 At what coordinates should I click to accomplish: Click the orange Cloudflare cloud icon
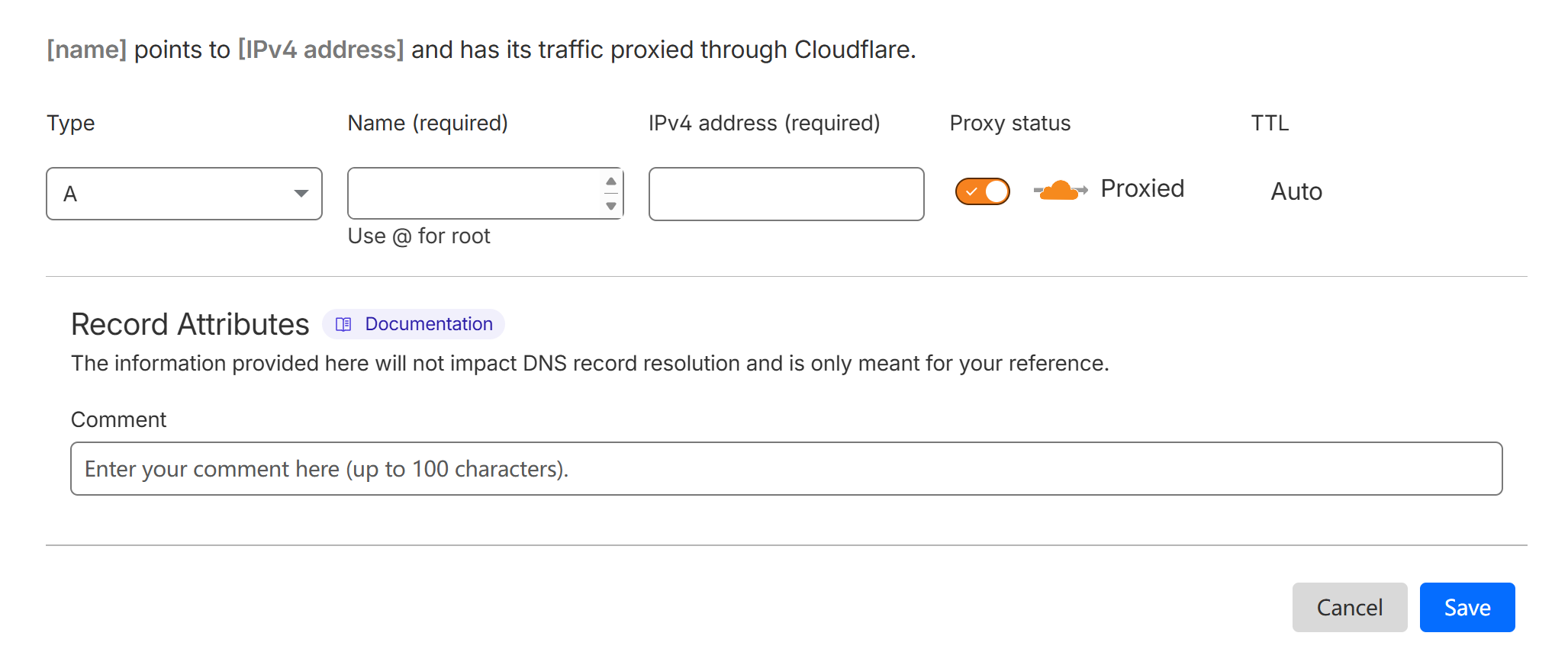1060,190
